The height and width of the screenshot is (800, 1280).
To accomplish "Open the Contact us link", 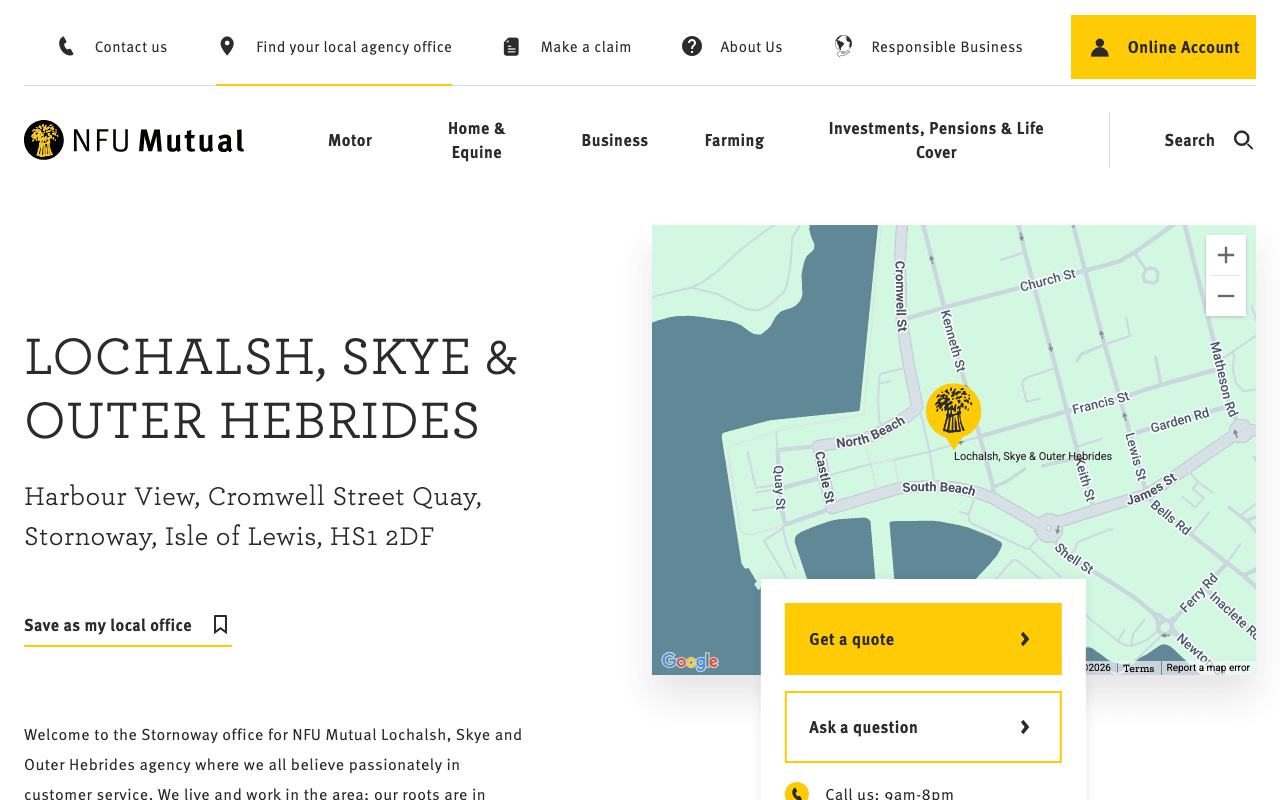I will (131, 47).
